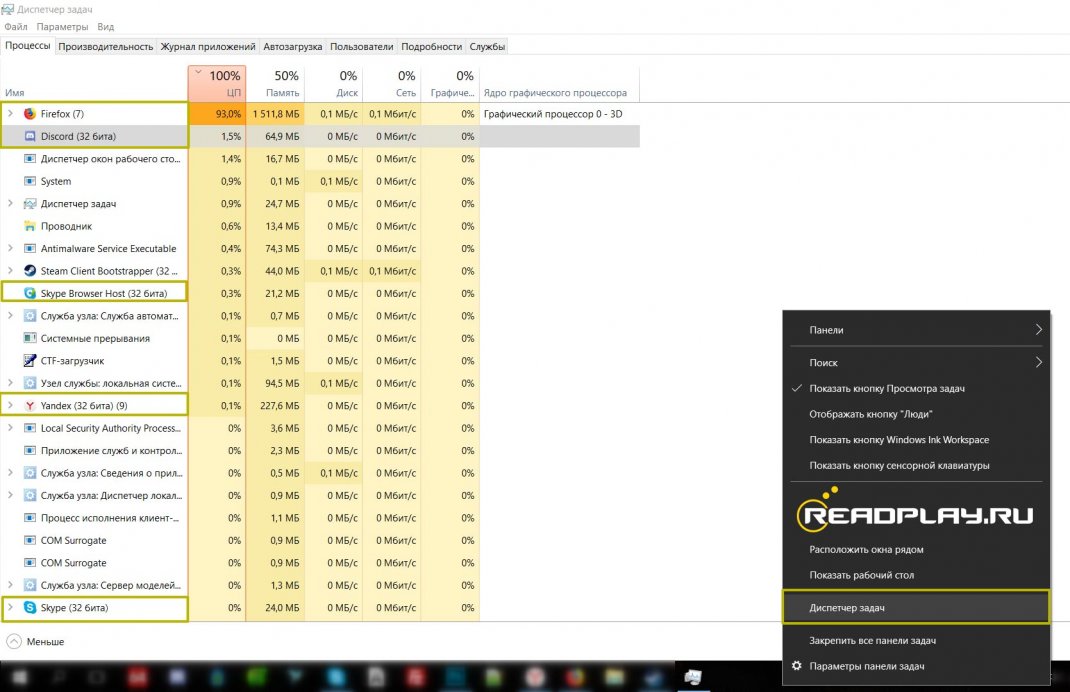Click the Skype Browser Host icon
Image resolution: width=1070 pixels, height=692 pixels.
pos(29,293)
